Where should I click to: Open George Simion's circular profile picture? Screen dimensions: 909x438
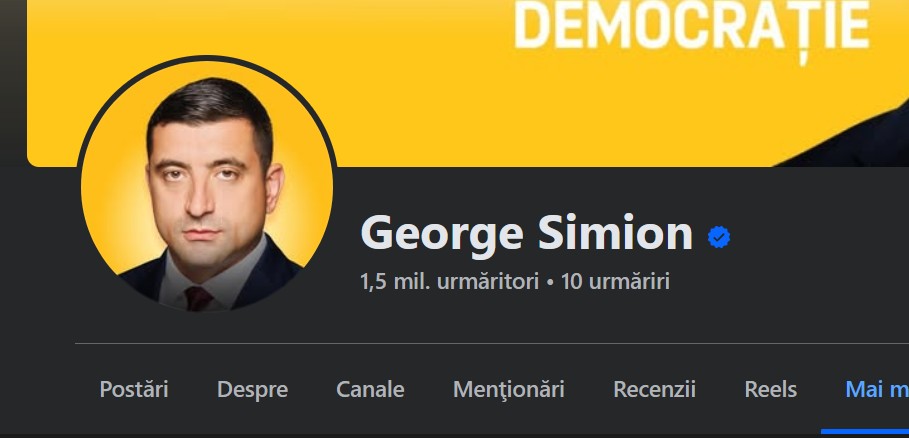point(207,186)
